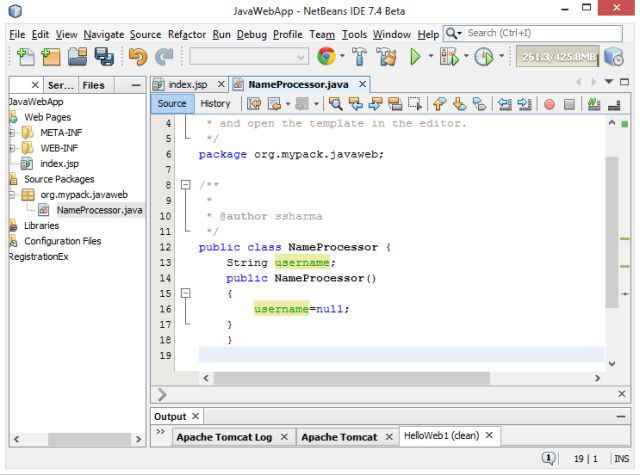
Task: Click the Comment lines icon
Action: coord(594,104)
